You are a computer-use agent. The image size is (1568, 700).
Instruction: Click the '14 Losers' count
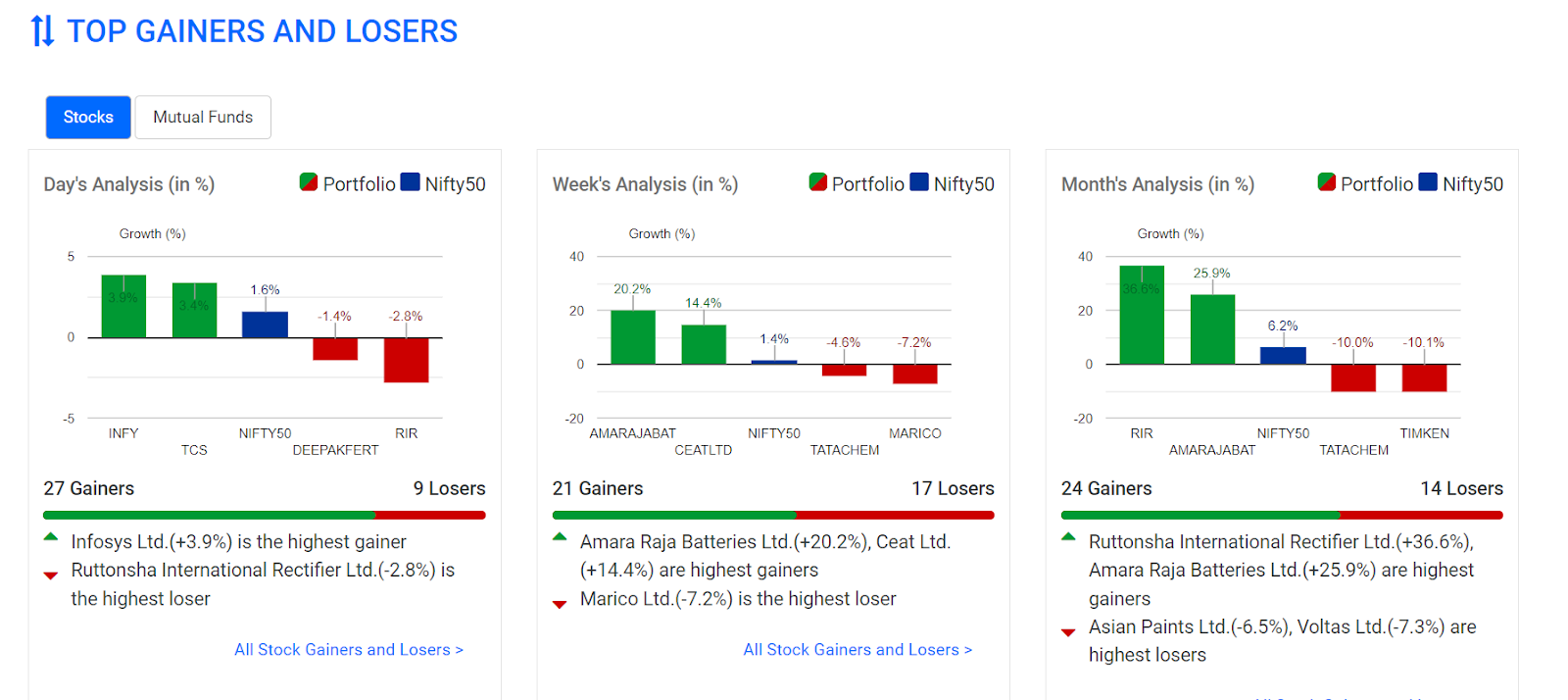[x=1462, y=488]
